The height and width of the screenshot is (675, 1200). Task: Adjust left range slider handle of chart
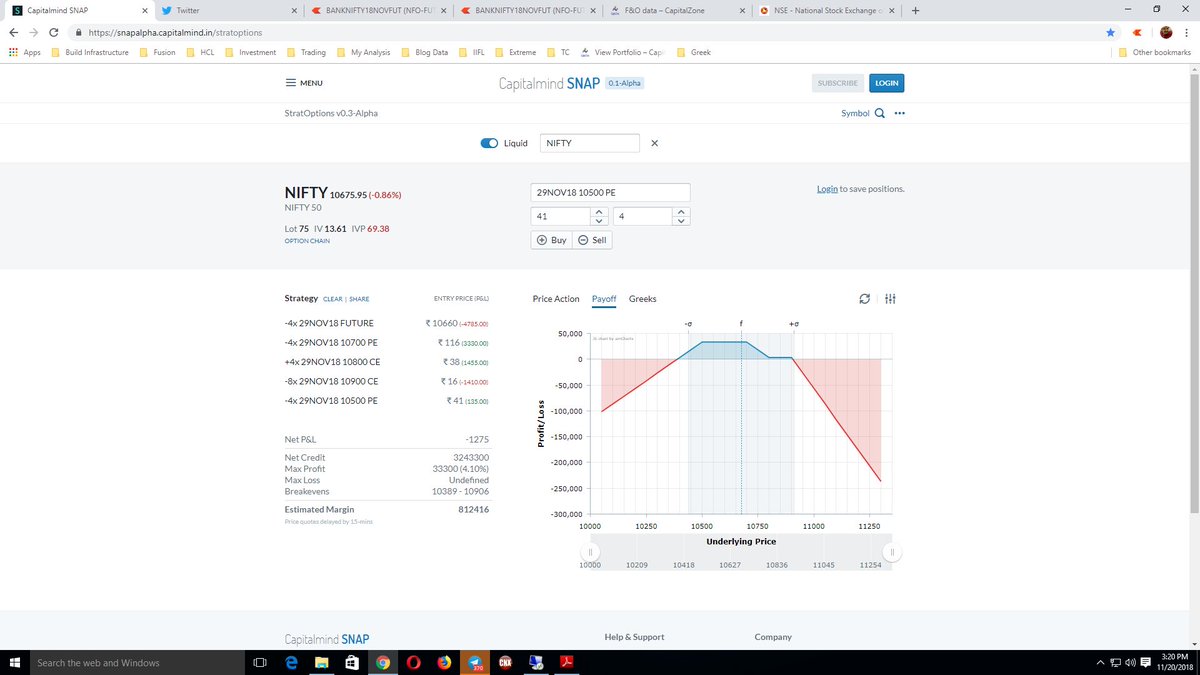591,552
